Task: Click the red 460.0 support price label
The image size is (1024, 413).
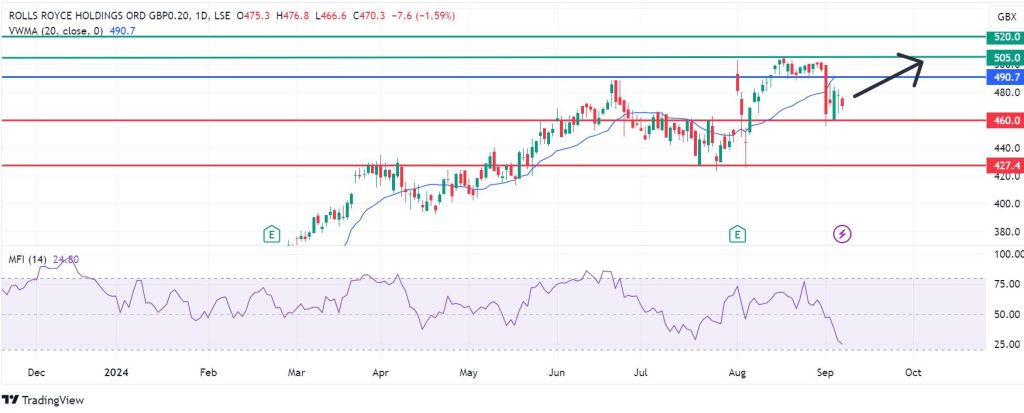Action: click(x=1006, y=120)
